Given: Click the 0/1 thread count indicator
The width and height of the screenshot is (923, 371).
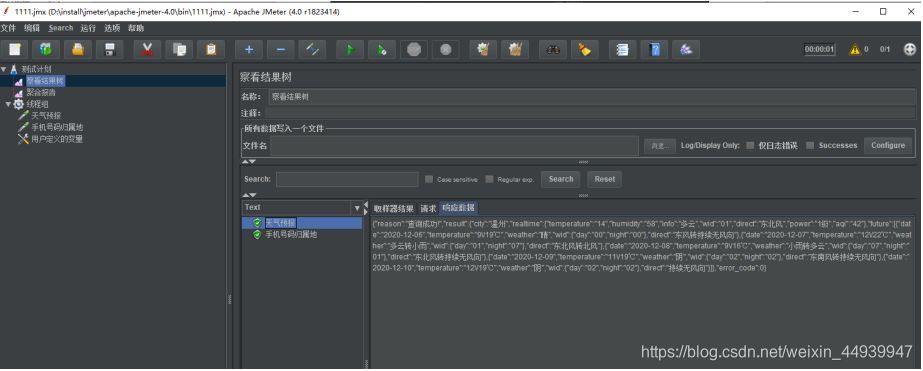Looking at the screenshot, I should 885,49.
